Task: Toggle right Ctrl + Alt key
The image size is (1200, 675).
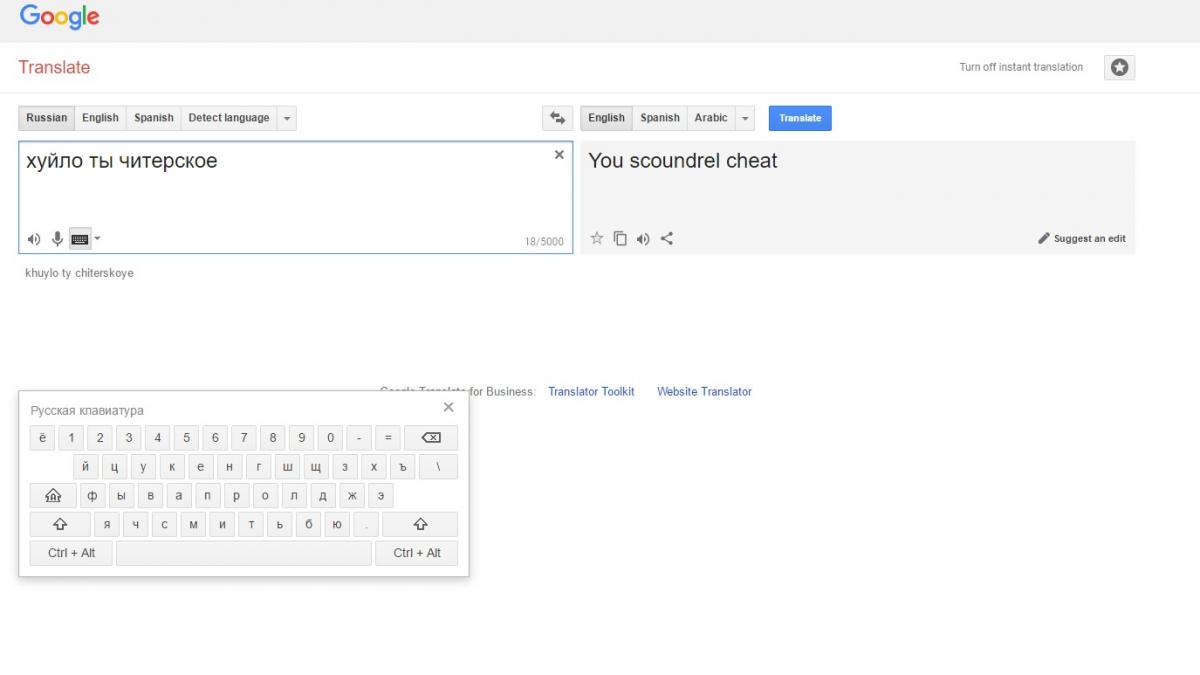Action: tap(417, 553)
